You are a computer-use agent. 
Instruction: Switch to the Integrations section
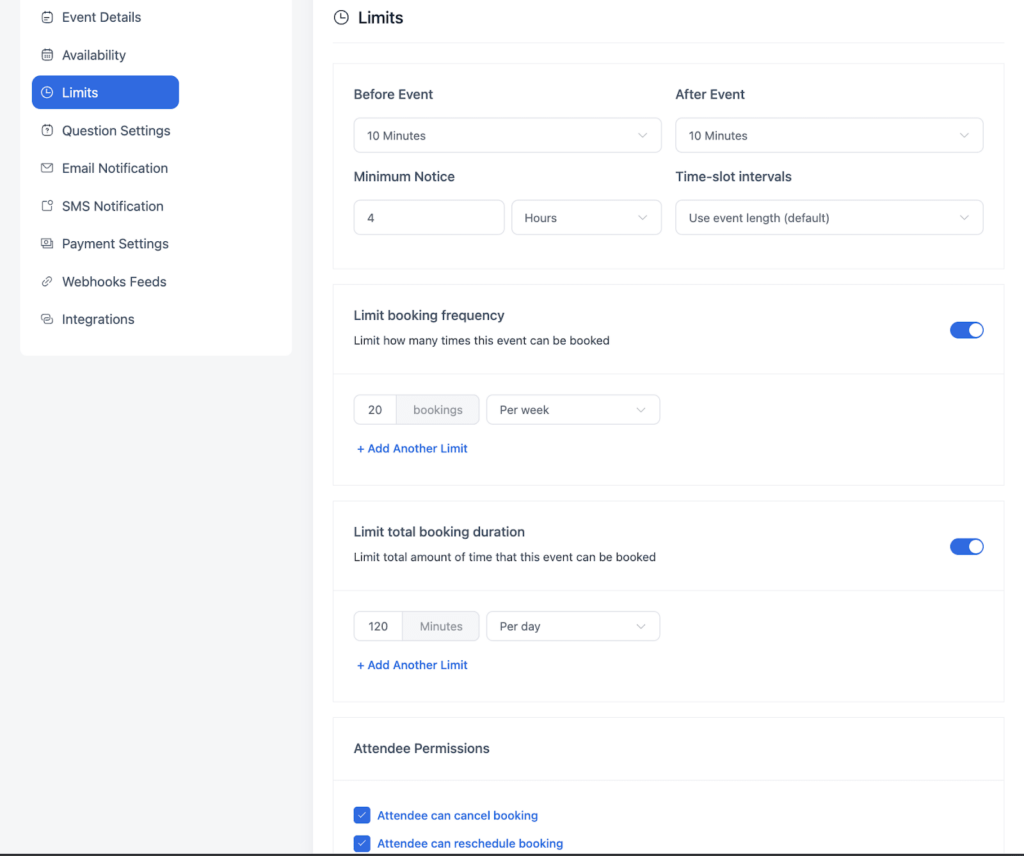tap(47, 319)
